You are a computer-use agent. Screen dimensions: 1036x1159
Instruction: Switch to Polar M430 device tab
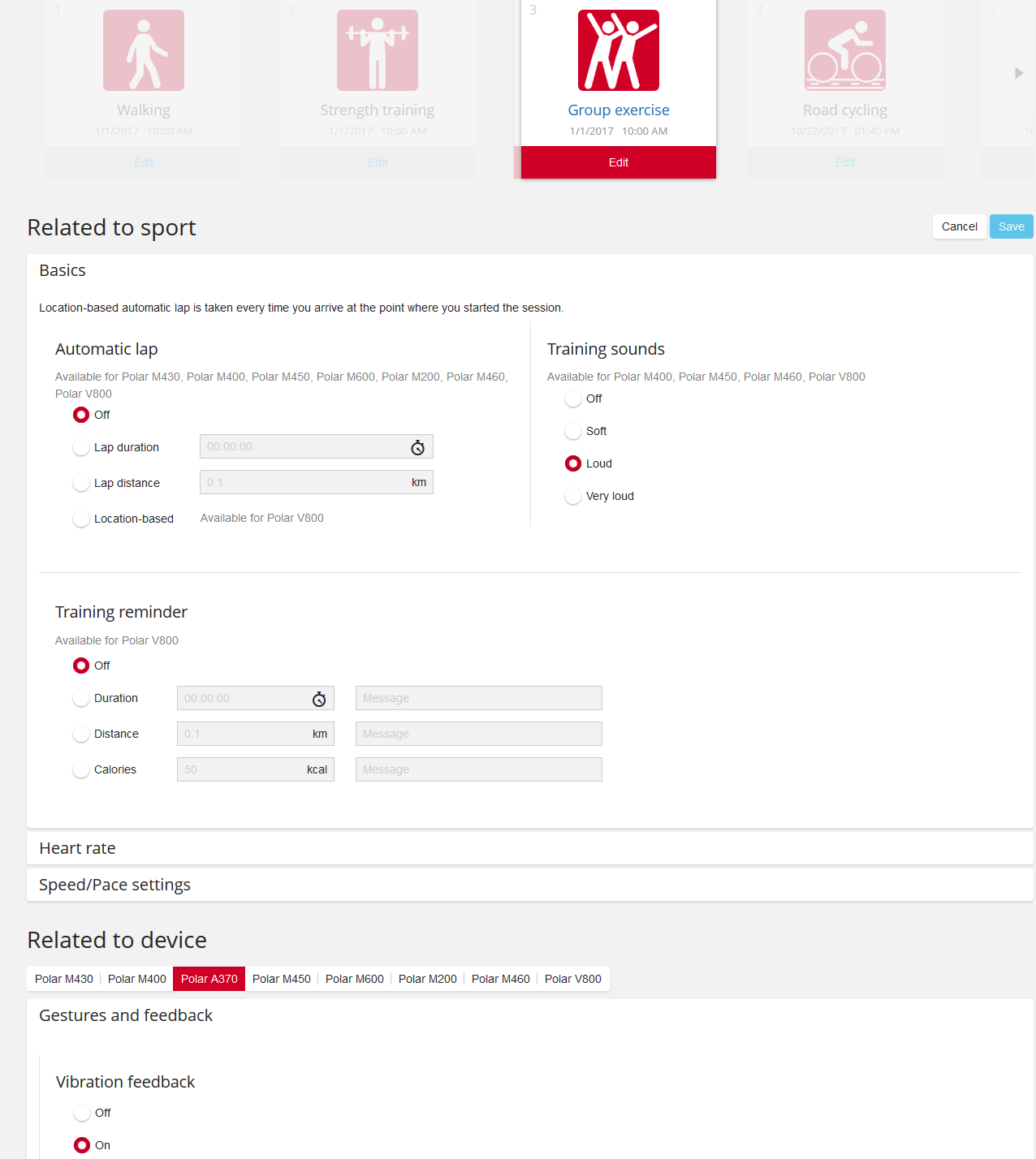(x=64, y=979)
